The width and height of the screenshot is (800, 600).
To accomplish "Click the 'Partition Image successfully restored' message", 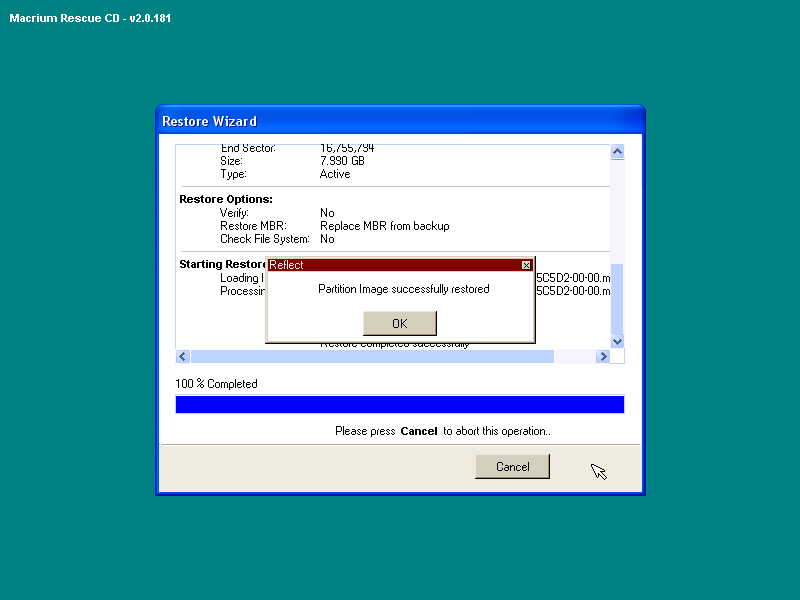I will pyautogui.click(x=404, y=289).
